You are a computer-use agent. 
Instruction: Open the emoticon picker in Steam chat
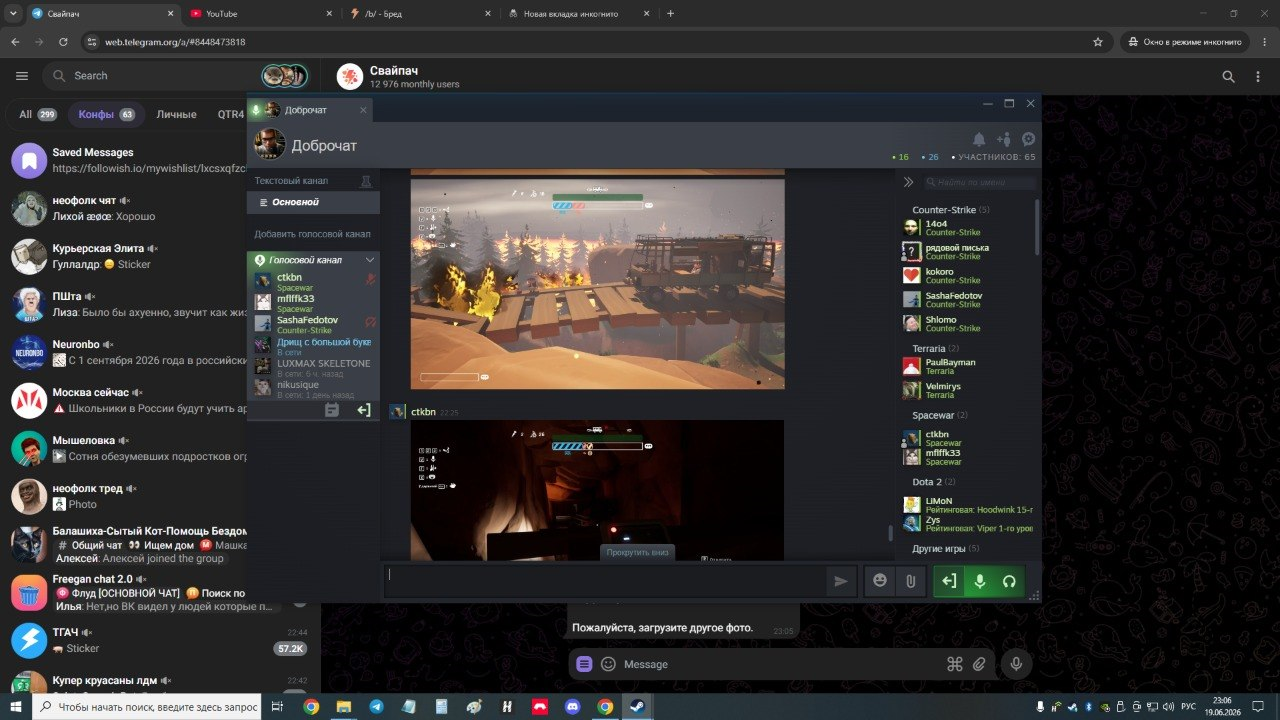pos(880,581)
